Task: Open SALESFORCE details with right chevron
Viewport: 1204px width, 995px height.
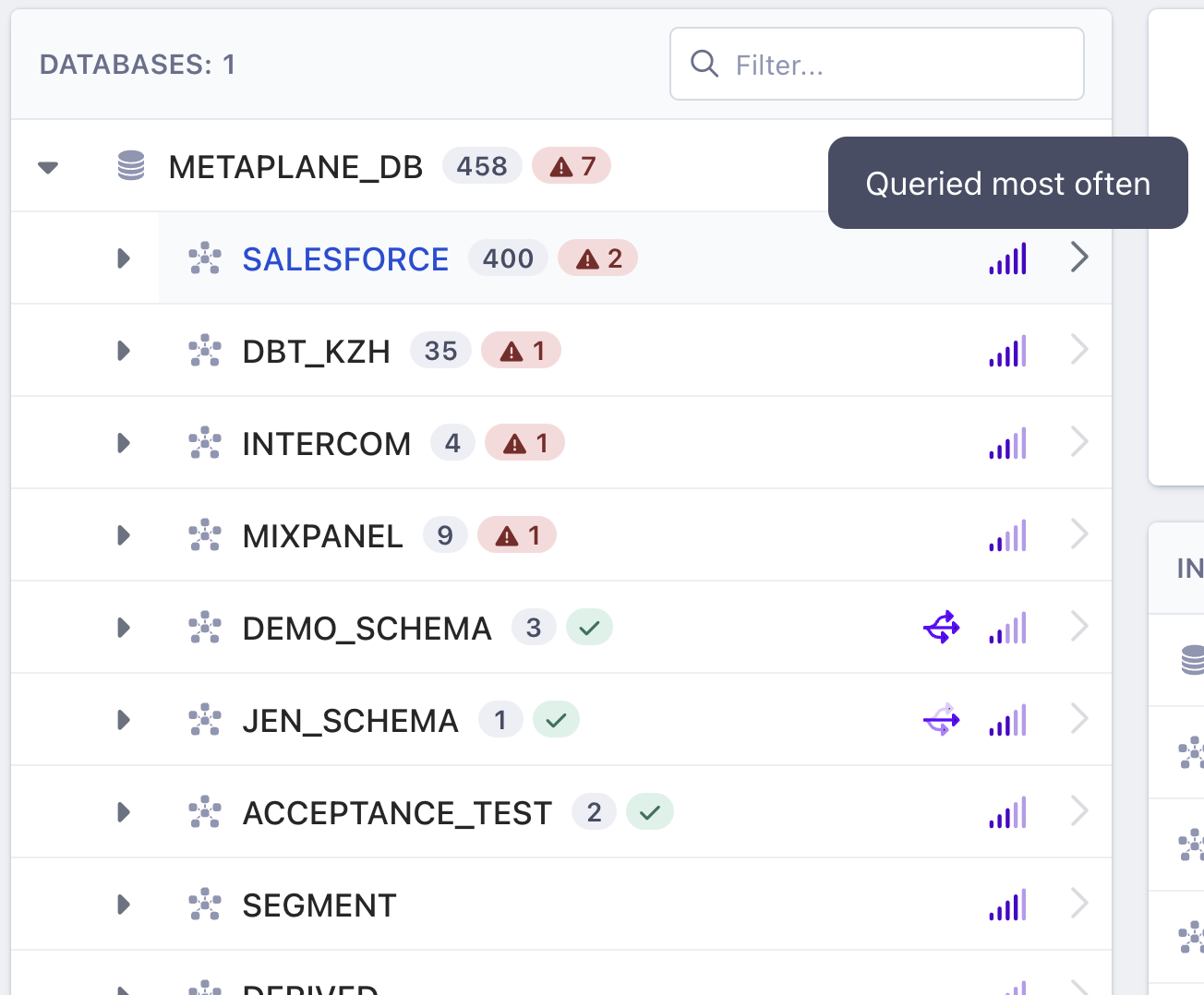Action: tap(1079, 258)
